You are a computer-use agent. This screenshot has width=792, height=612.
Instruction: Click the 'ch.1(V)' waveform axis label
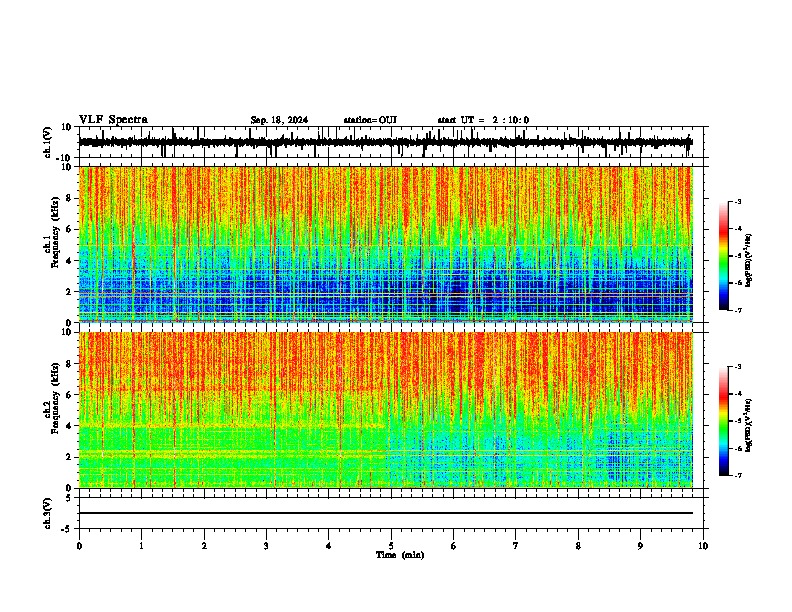click(48, 142)
